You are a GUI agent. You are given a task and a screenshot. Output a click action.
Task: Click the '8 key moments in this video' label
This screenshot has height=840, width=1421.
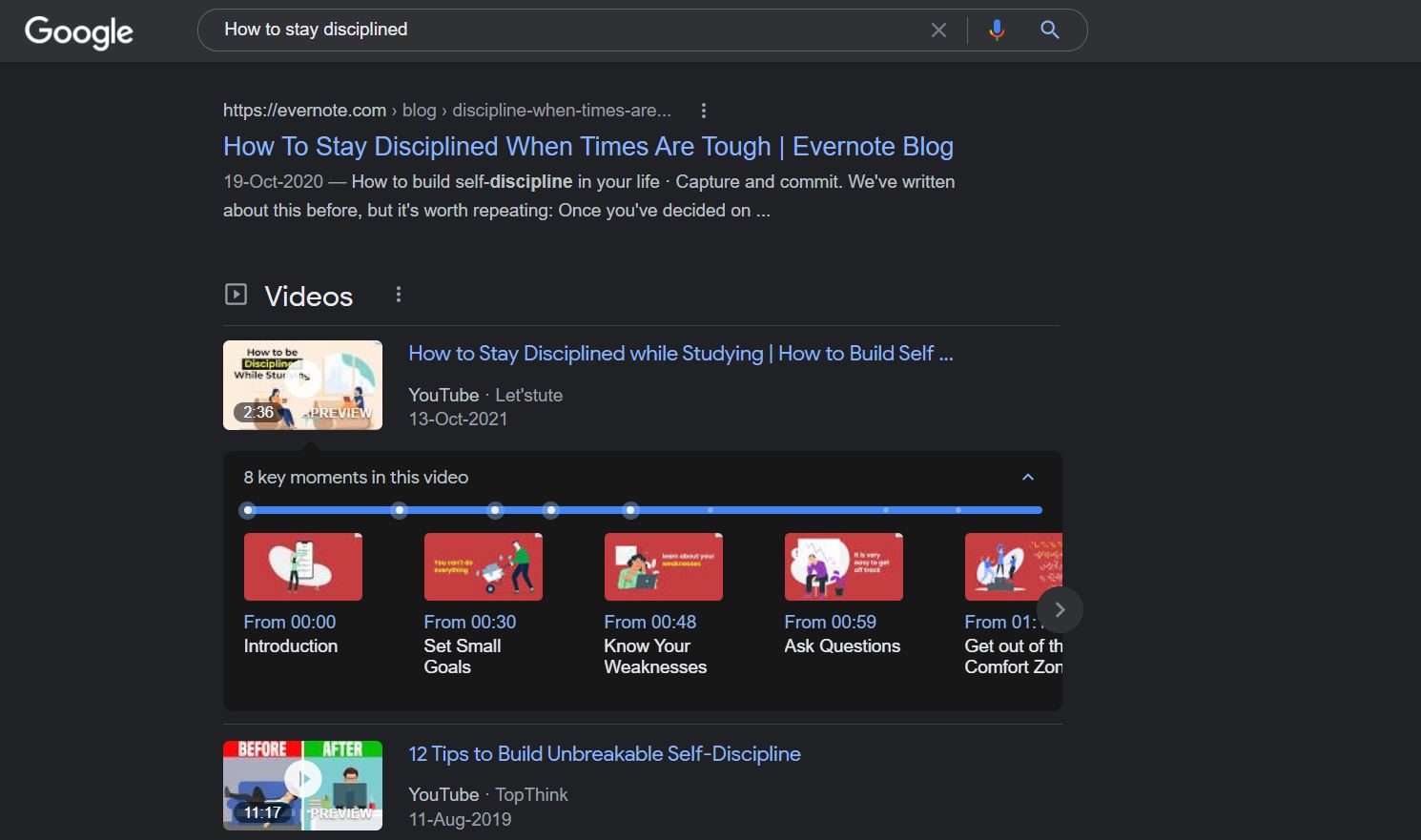[356, 477]
